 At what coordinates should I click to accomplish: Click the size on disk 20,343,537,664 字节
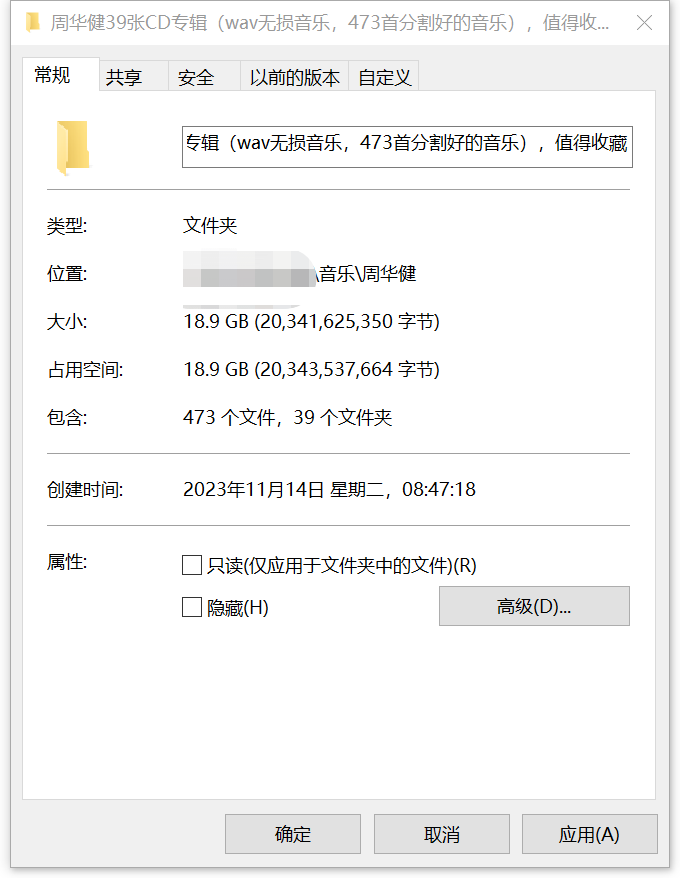click(311, 370)
